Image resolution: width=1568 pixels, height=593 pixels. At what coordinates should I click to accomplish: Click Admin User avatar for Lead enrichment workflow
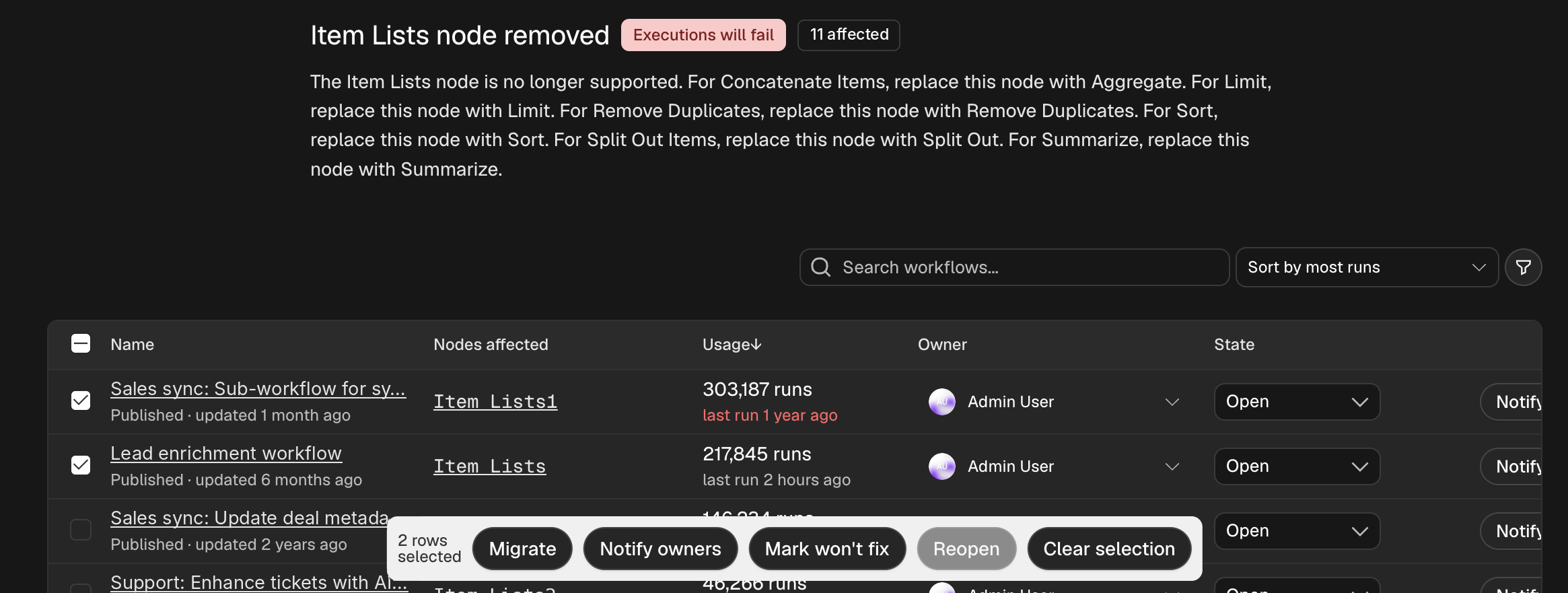point(941,466)
